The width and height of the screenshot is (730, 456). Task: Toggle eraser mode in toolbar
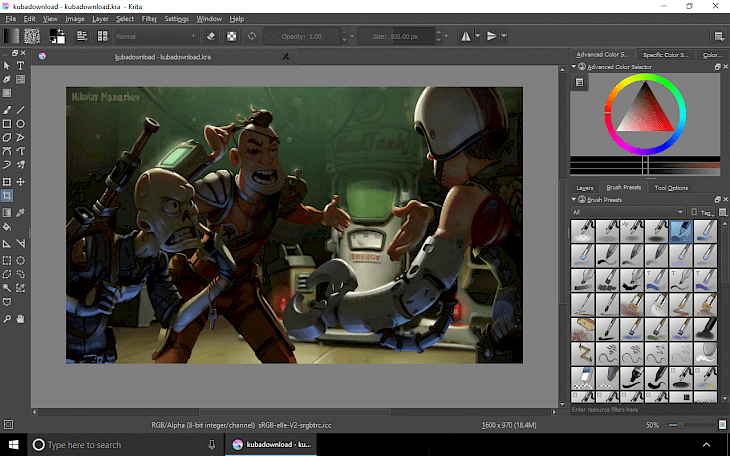(211, 36)
